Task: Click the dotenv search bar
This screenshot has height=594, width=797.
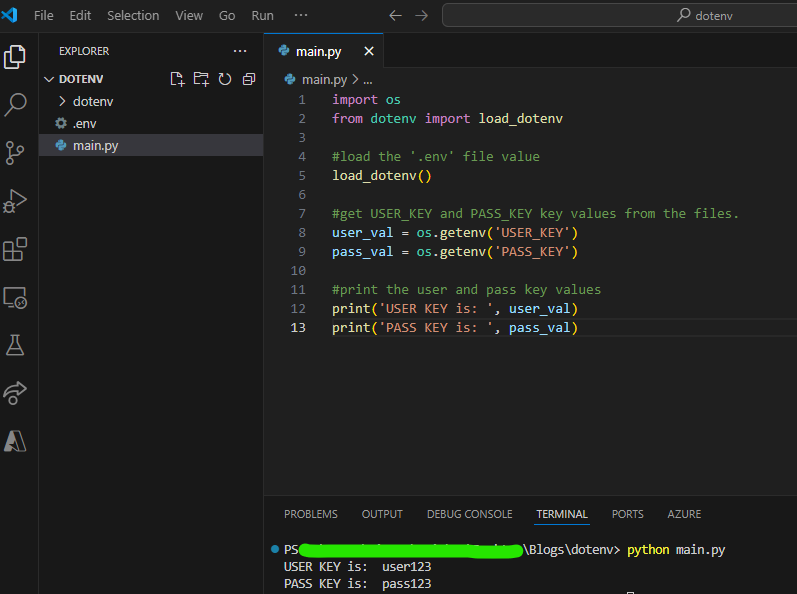Action: click(x=620, y=16)
